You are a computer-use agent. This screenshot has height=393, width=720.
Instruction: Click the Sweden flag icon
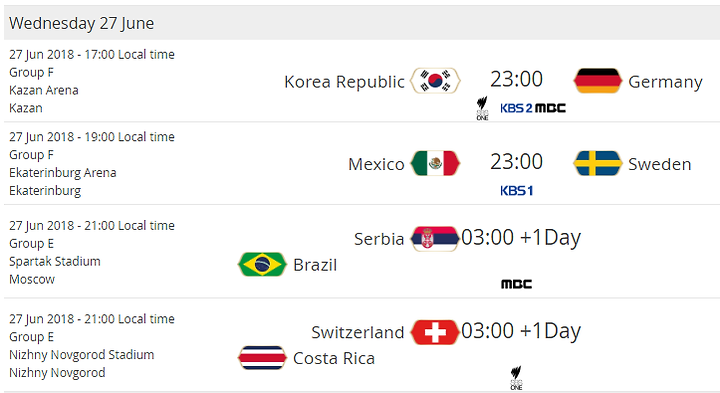pos(597,163)
